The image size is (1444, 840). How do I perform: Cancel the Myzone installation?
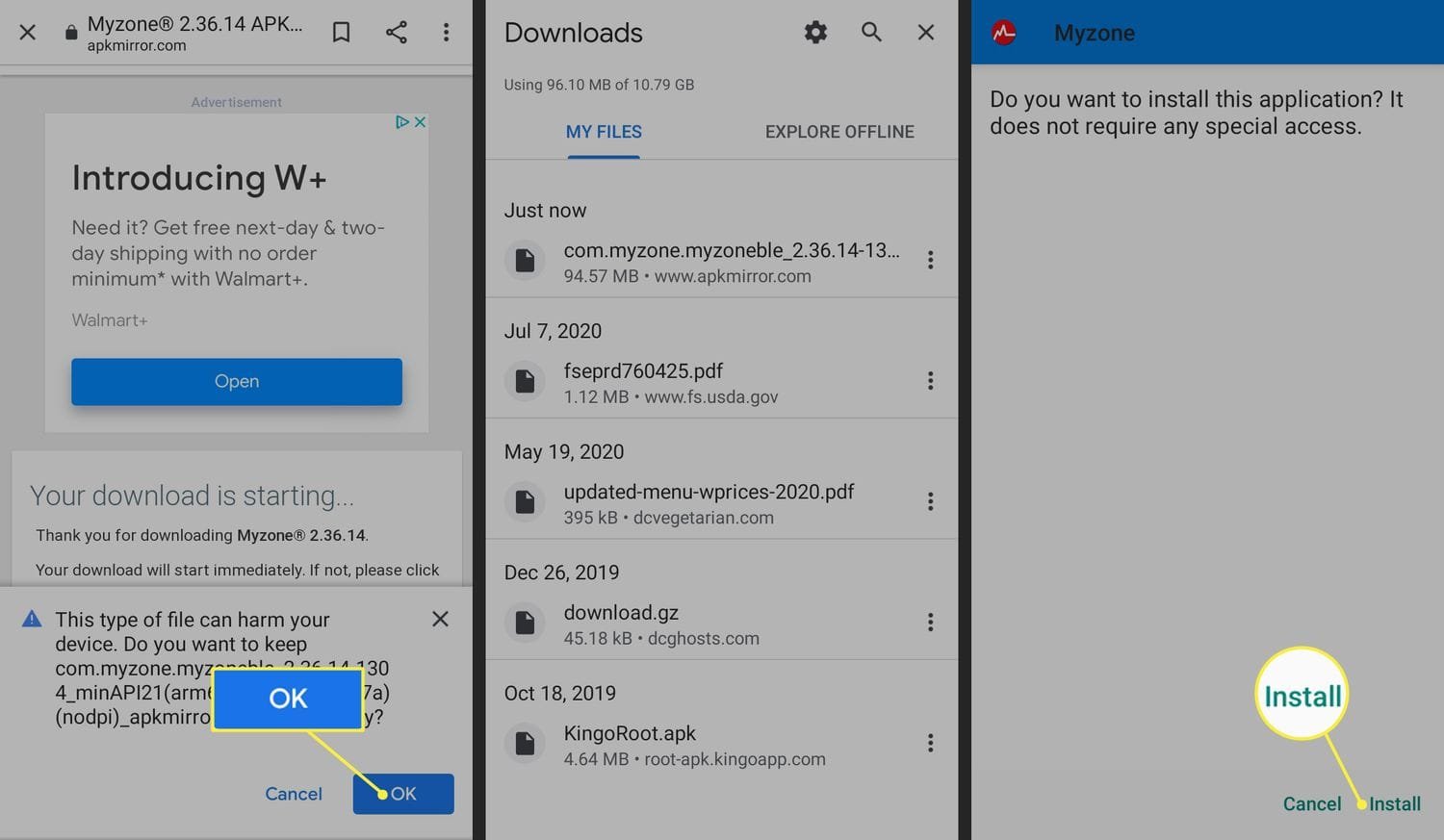click(1311, 803)
